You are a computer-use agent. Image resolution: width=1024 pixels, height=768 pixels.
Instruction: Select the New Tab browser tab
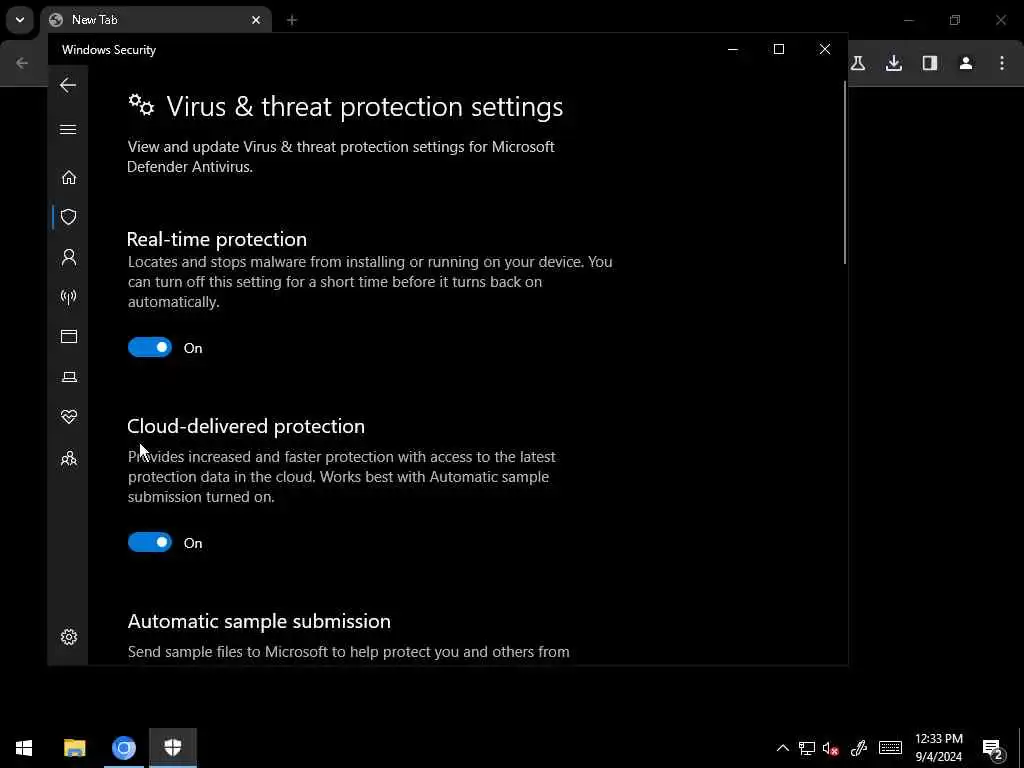pos(156,20)
